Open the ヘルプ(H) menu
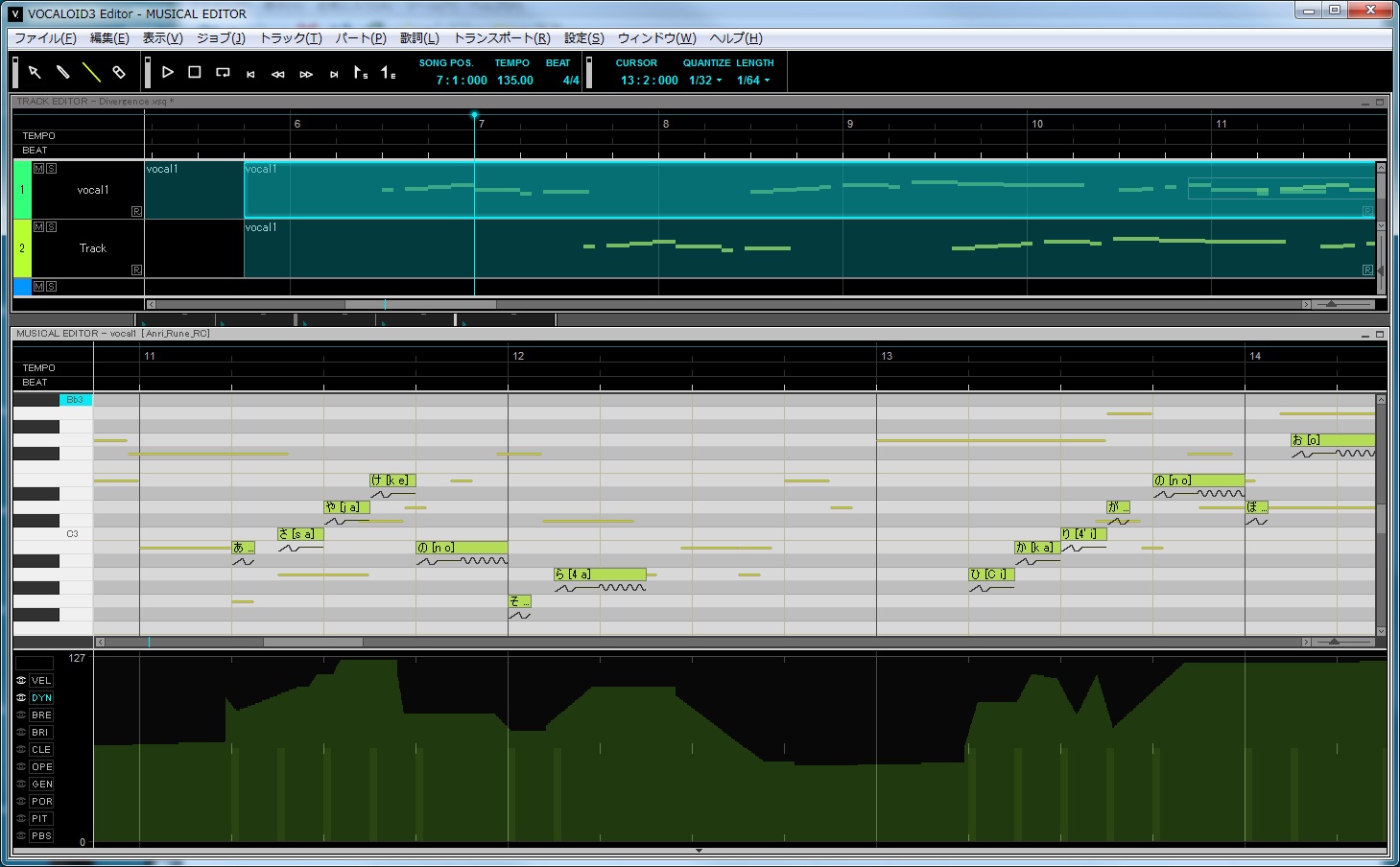 [x=736, y=38]
